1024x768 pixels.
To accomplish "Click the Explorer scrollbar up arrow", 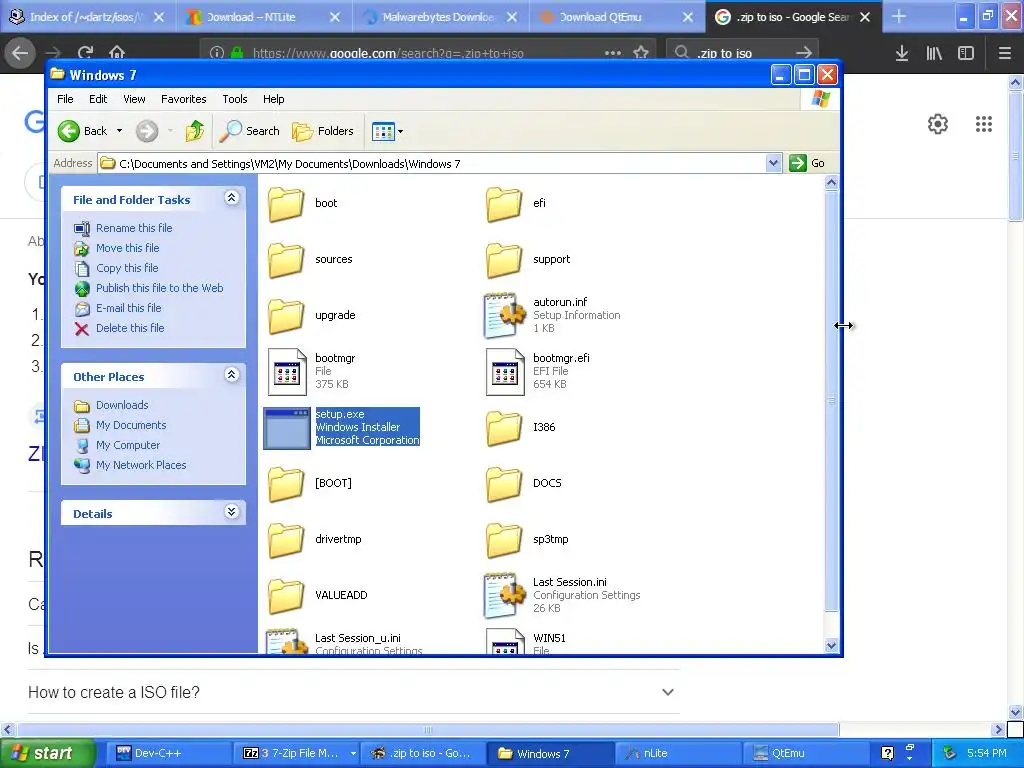I will pos(831,183).
